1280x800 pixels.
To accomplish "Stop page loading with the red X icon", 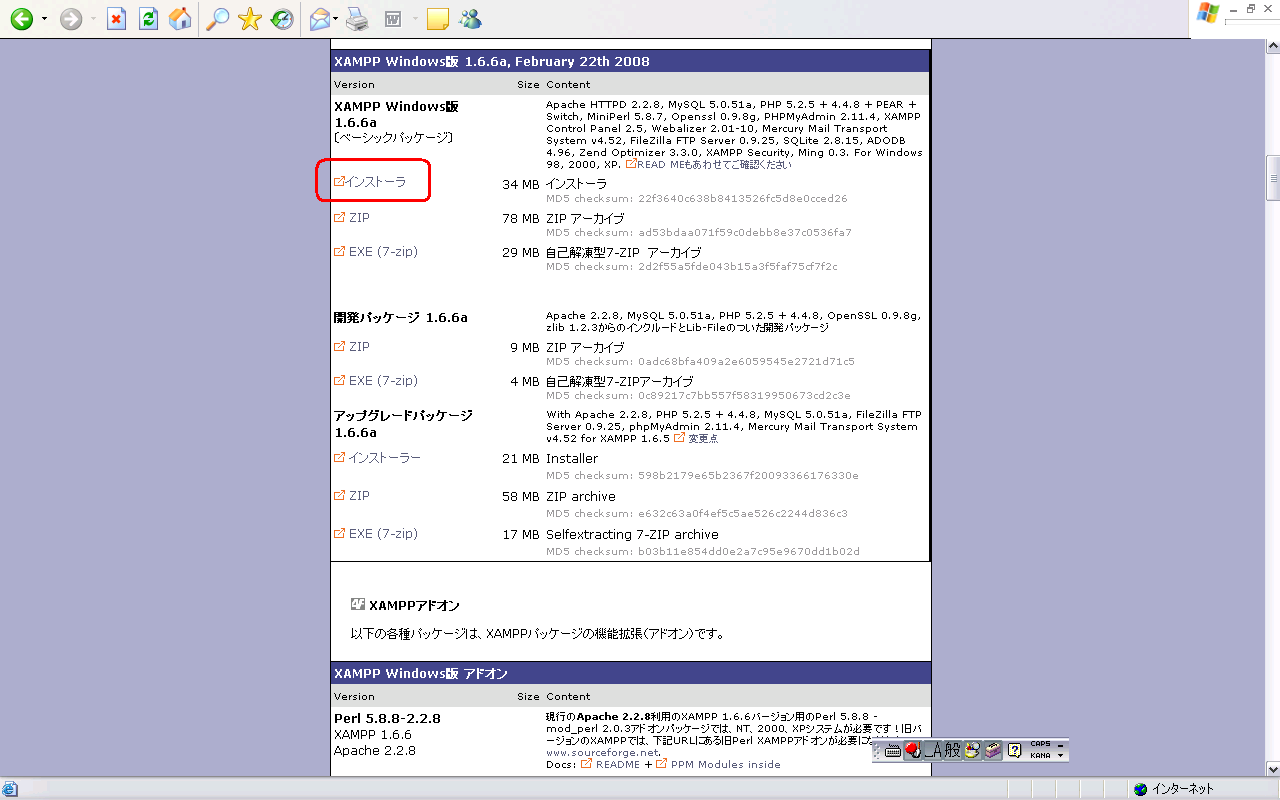I will click(117, 19).
